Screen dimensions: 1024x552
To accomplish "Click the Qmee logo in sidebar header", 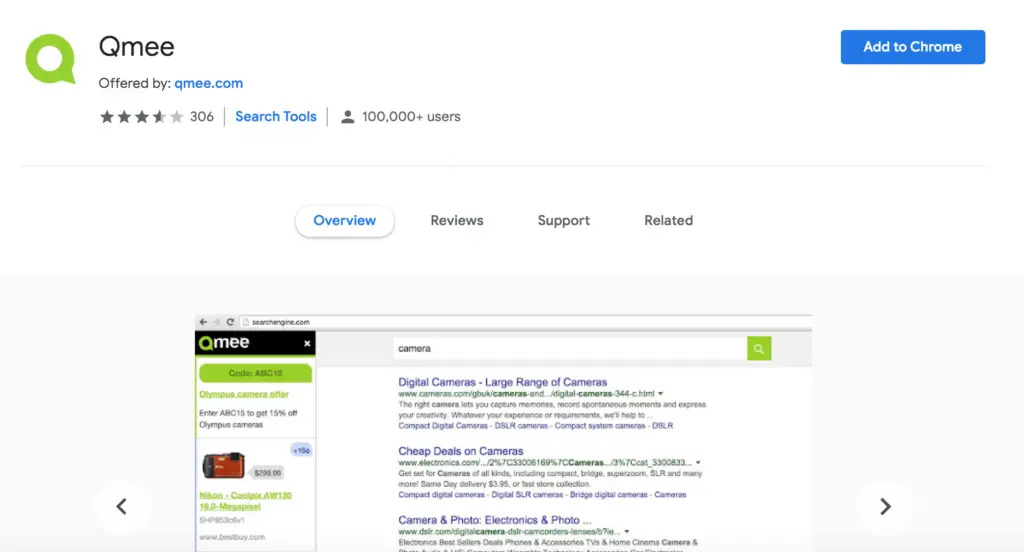I will click(224, 343).
